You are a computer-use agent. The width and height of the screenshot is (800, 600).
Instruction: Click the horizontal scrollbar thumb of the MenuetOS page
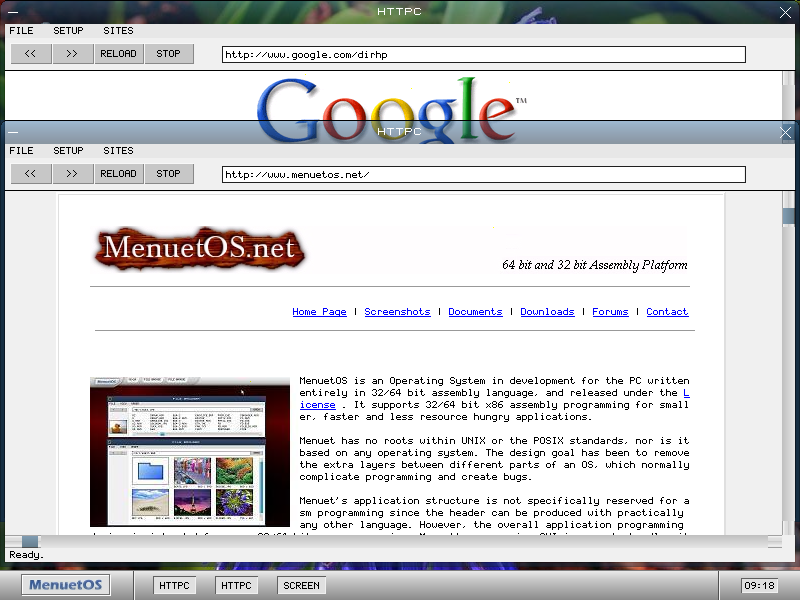point(30,541)
